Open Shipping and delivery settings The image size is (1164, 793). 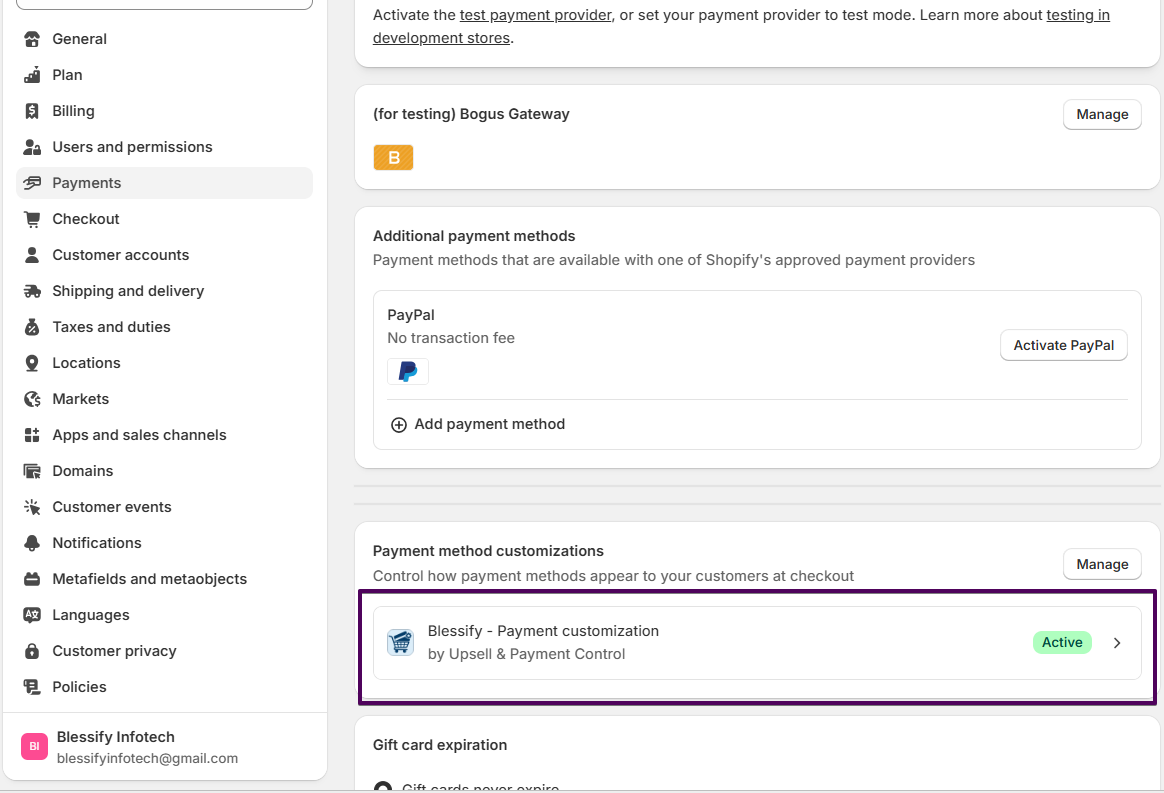(x=128, y=291)
